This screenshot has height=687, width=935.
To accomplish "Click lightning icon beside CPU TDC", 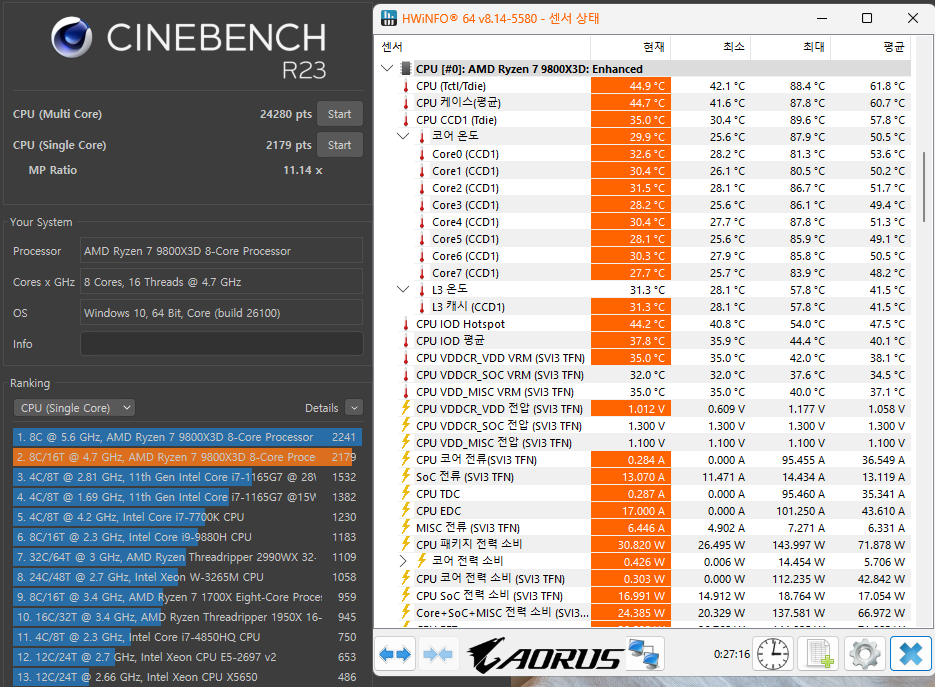I will click(x=406, y=494).
